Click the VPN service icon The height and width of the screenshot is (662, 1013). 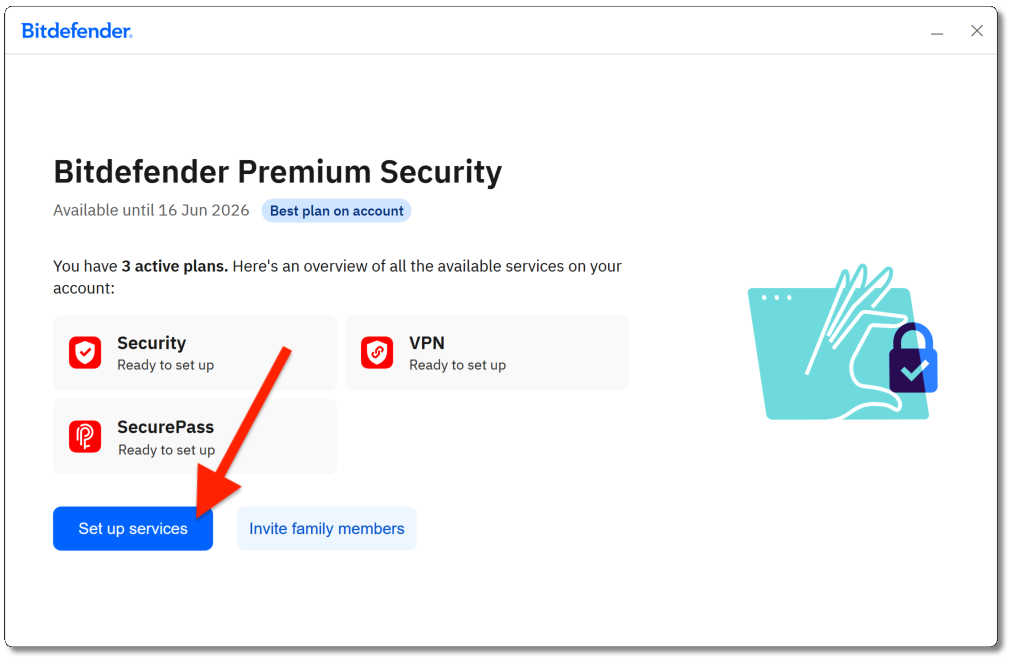click(x=377, y=352)
